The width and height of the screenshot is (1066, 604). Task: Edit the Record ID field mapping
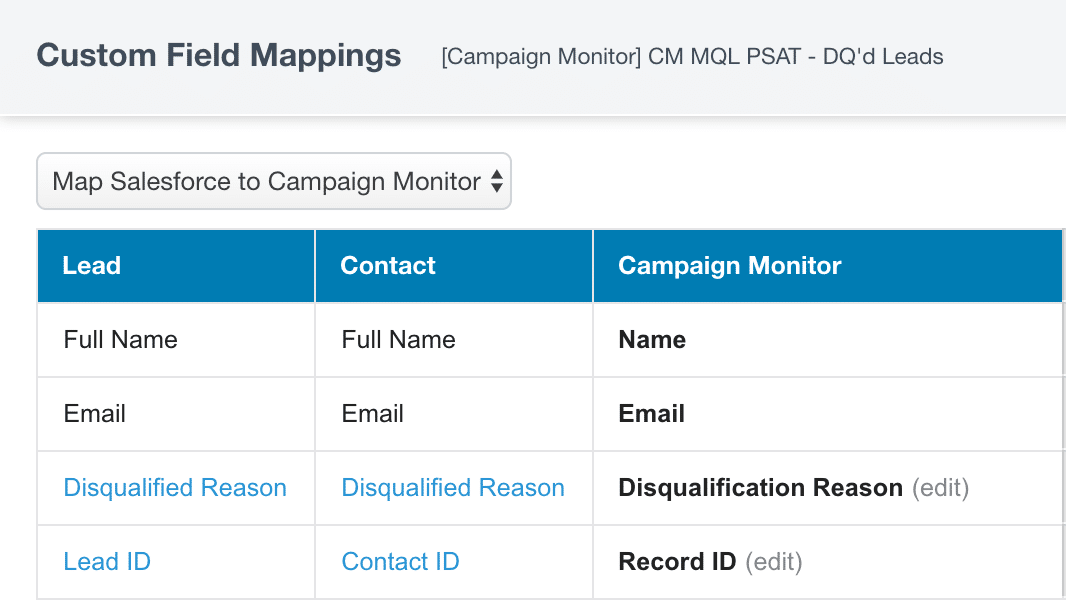[x=774, y=562]
